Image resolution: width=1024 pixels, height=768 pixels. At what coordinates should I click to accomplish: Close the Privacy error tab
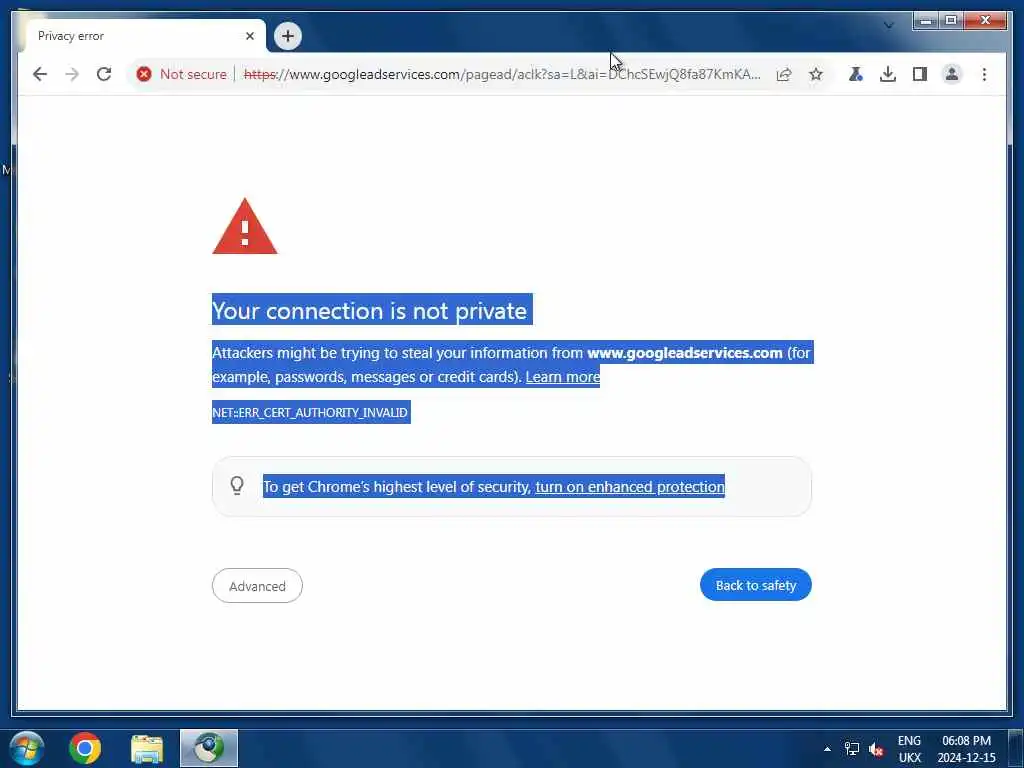coord(249,36)
